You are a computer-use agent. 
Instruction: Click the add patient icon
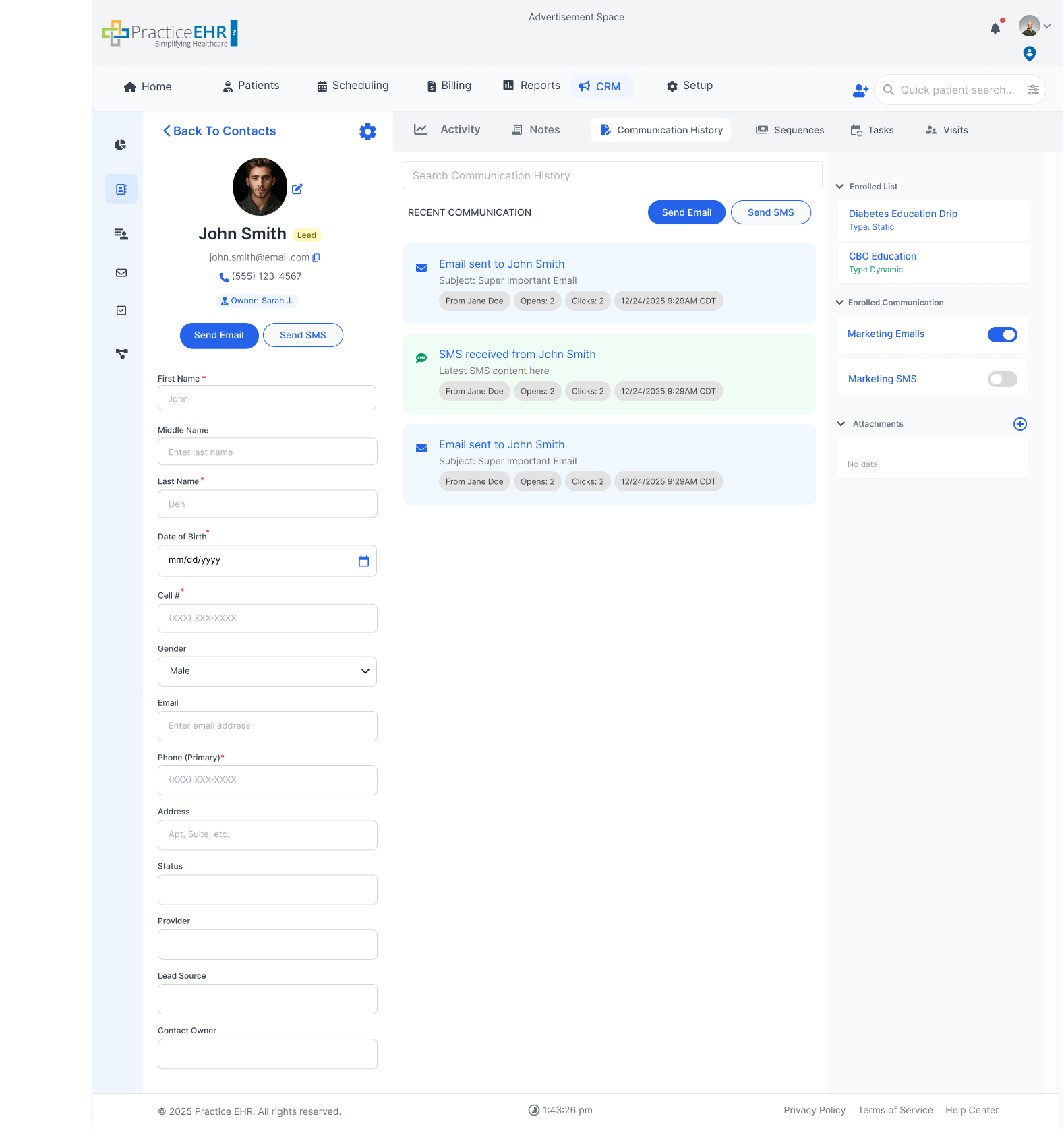pyautogui.click(x=860, y=90)
